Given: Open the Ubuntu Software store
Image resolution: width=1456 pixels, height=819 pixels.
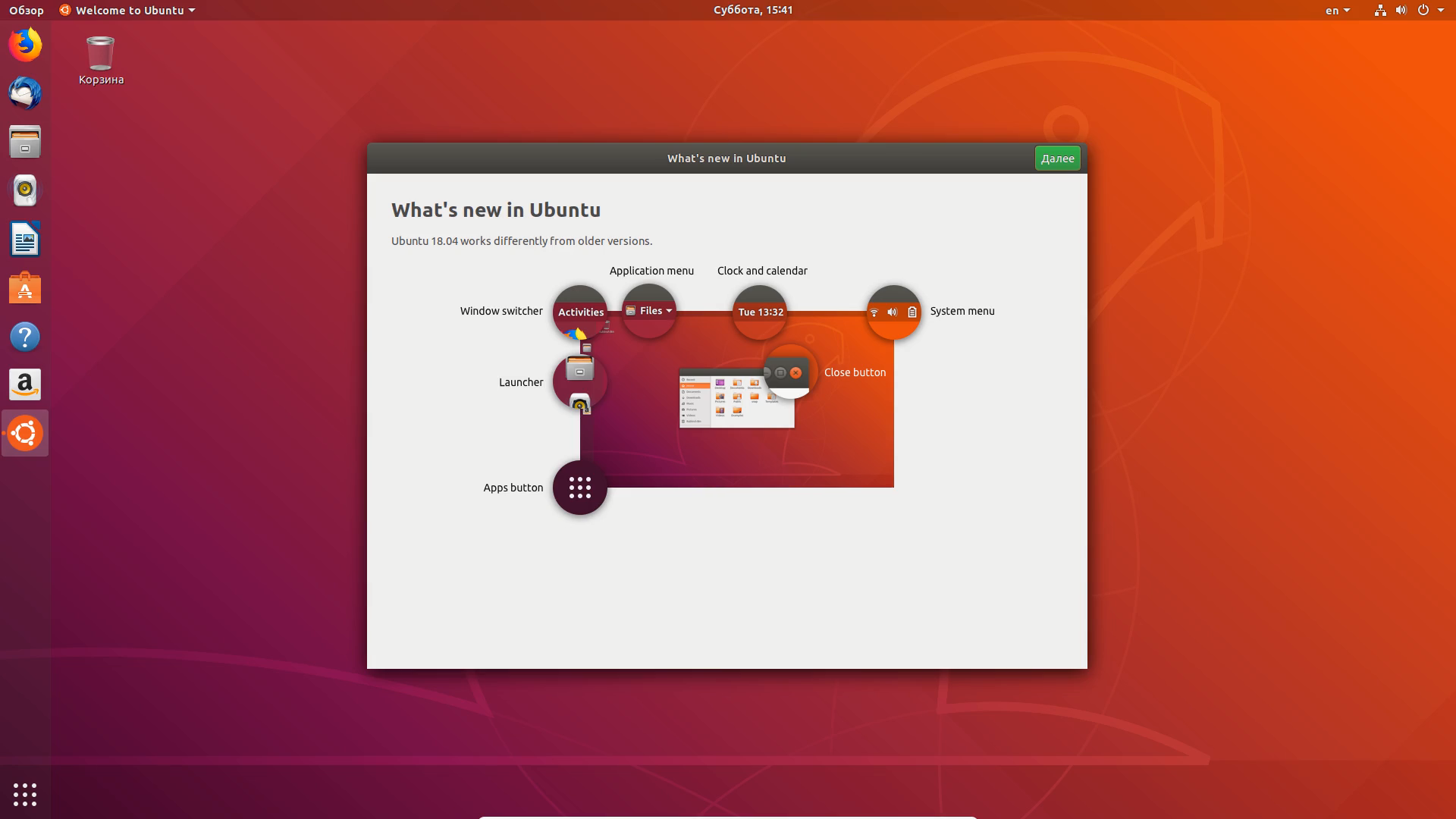Looking at the screenshot, I should click(25, 288).
